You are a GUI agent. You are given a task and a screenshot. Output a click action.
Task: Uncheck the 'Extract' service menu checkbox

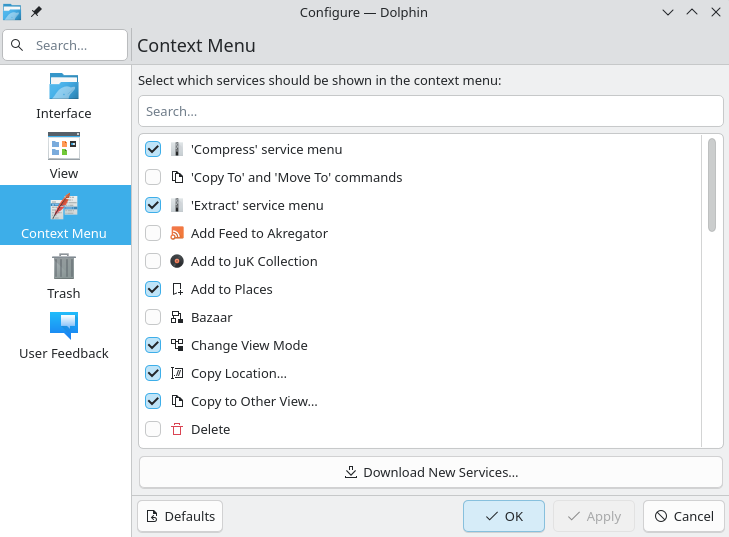click(153, 205)
